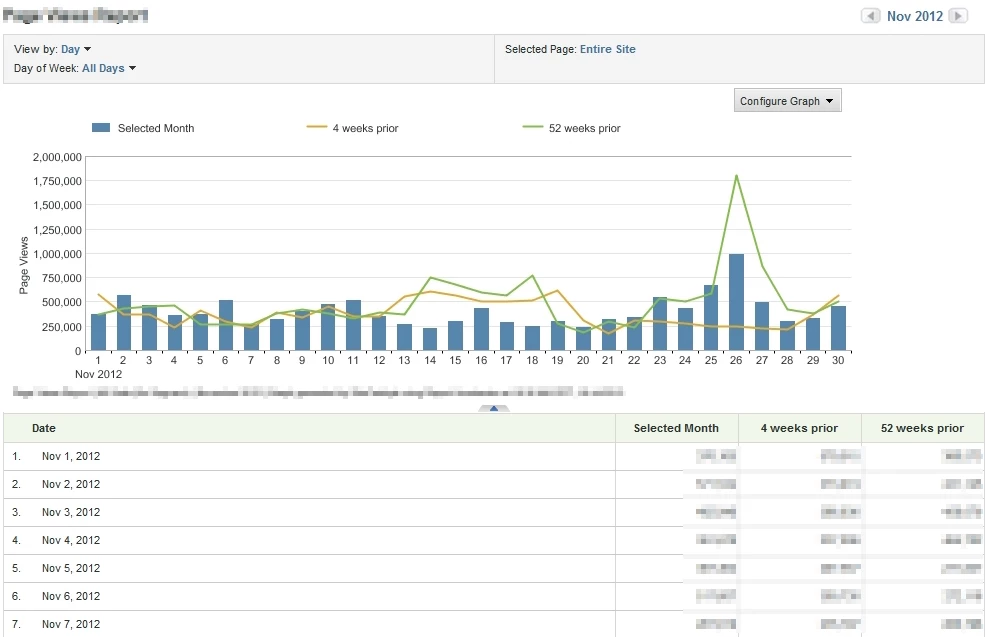
Task: Click the bar for day 2
Action: pos(124,323)
